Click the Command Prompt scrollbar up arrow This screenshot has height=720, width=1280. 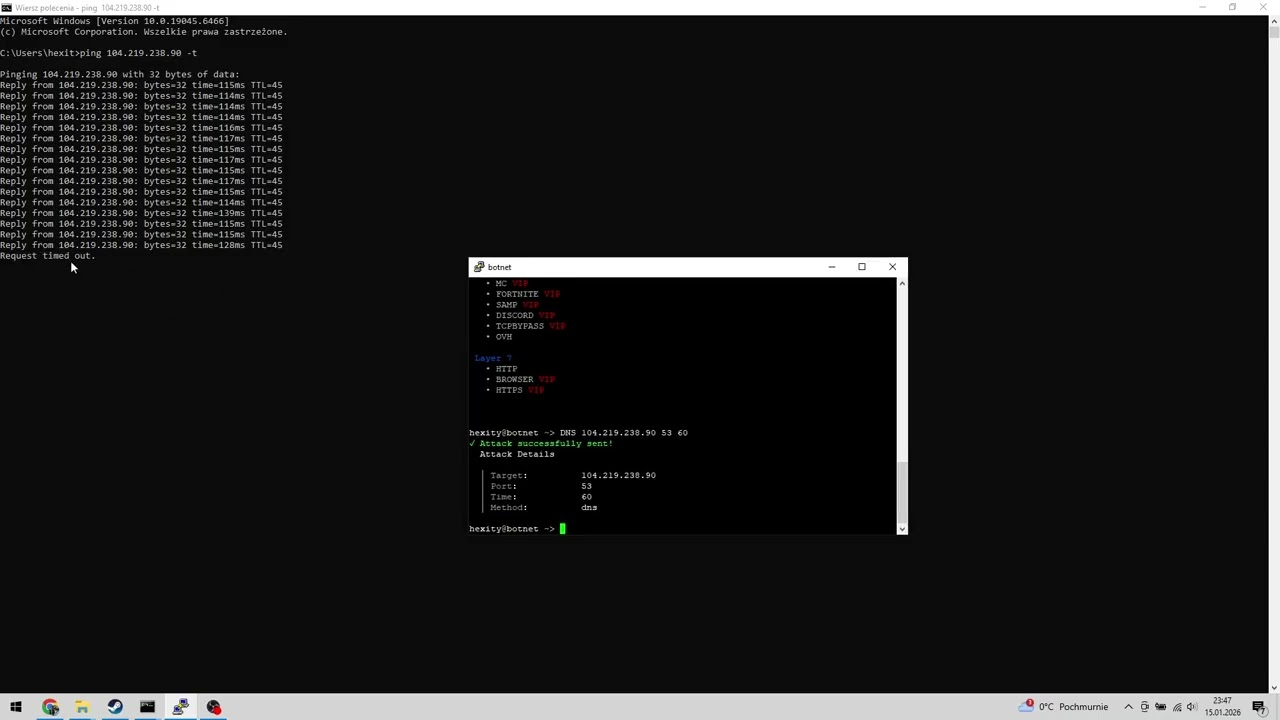(x=1273, y=20)
